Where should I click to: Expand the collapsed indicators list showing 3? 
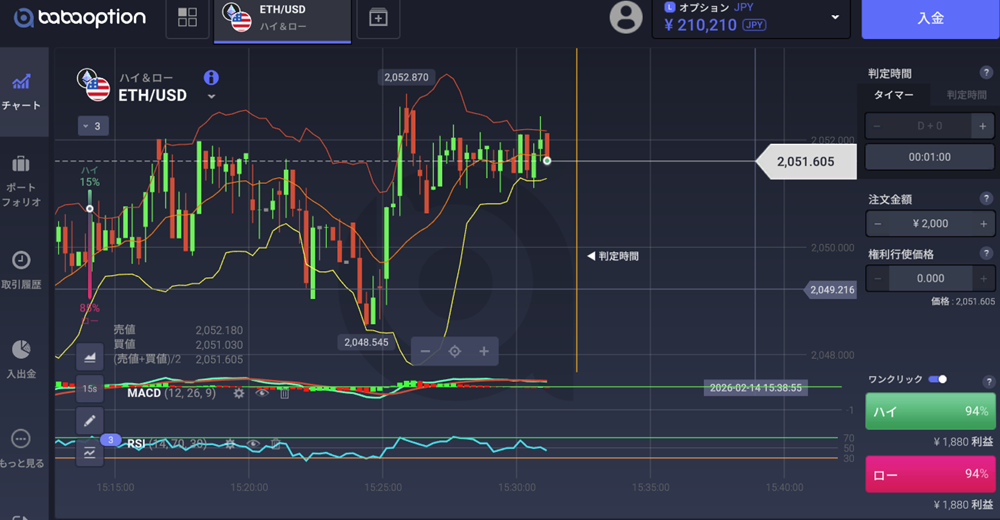tap(91, 126)
